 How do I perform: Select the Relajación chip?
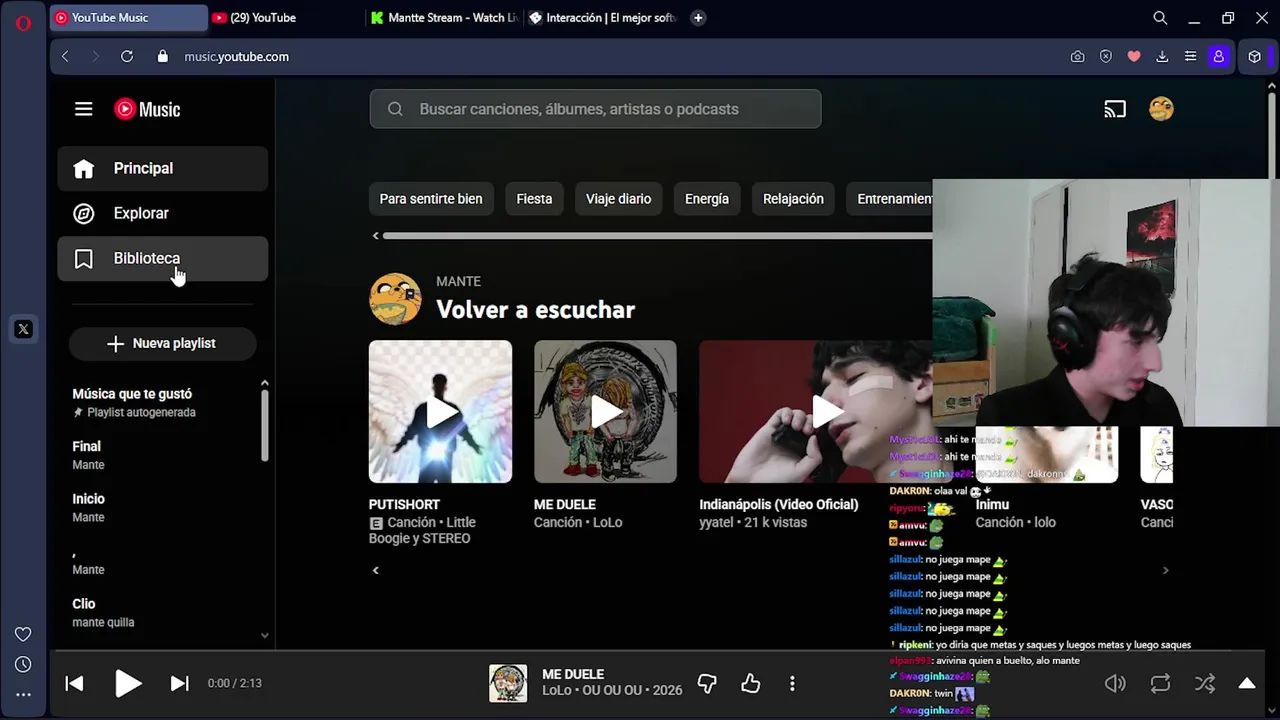[793, 199]
